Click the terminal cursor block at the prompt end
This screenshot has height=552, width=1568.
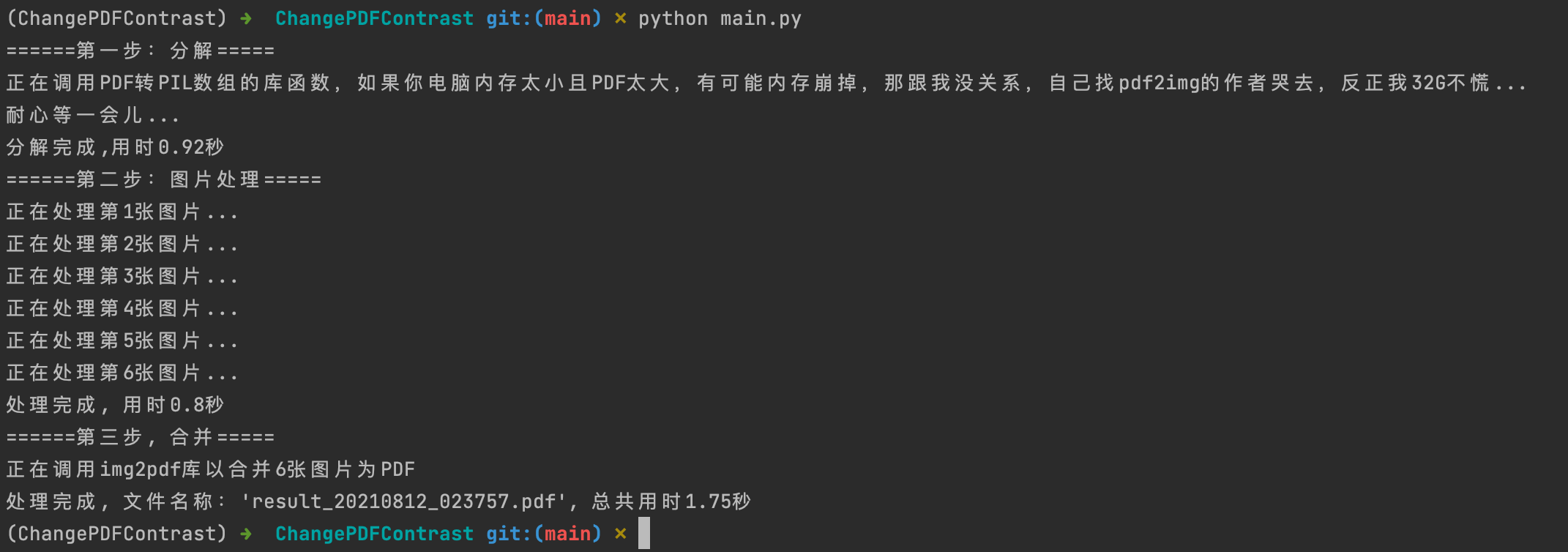(644, 533)
